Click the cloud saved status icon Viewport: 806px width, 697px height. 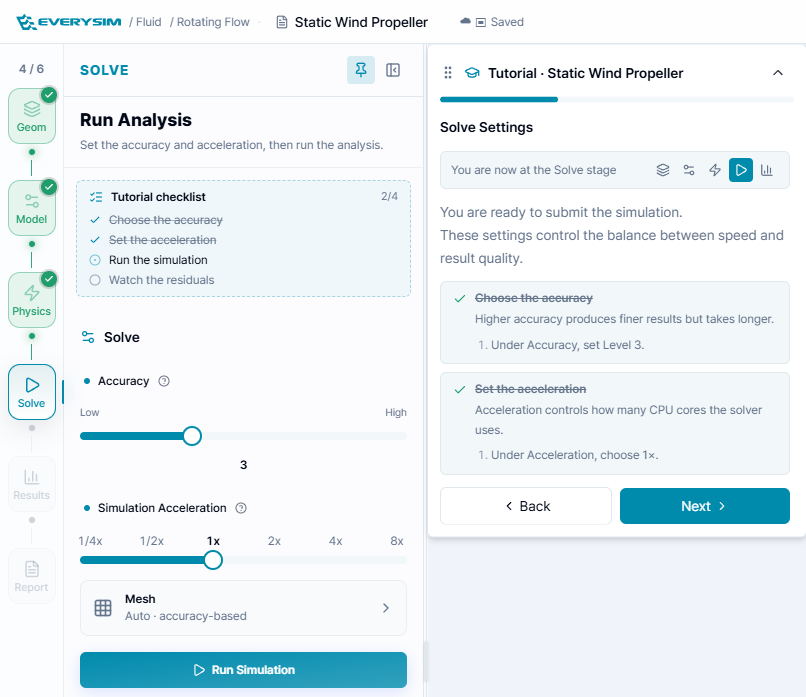(x=465, y=22)
